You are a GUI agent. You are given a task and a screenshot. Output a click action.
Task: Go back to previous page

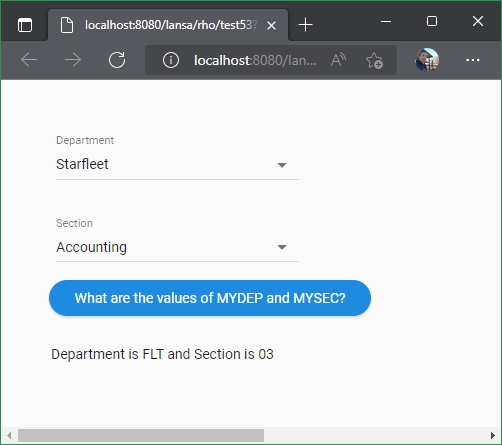tap(29, 60)
